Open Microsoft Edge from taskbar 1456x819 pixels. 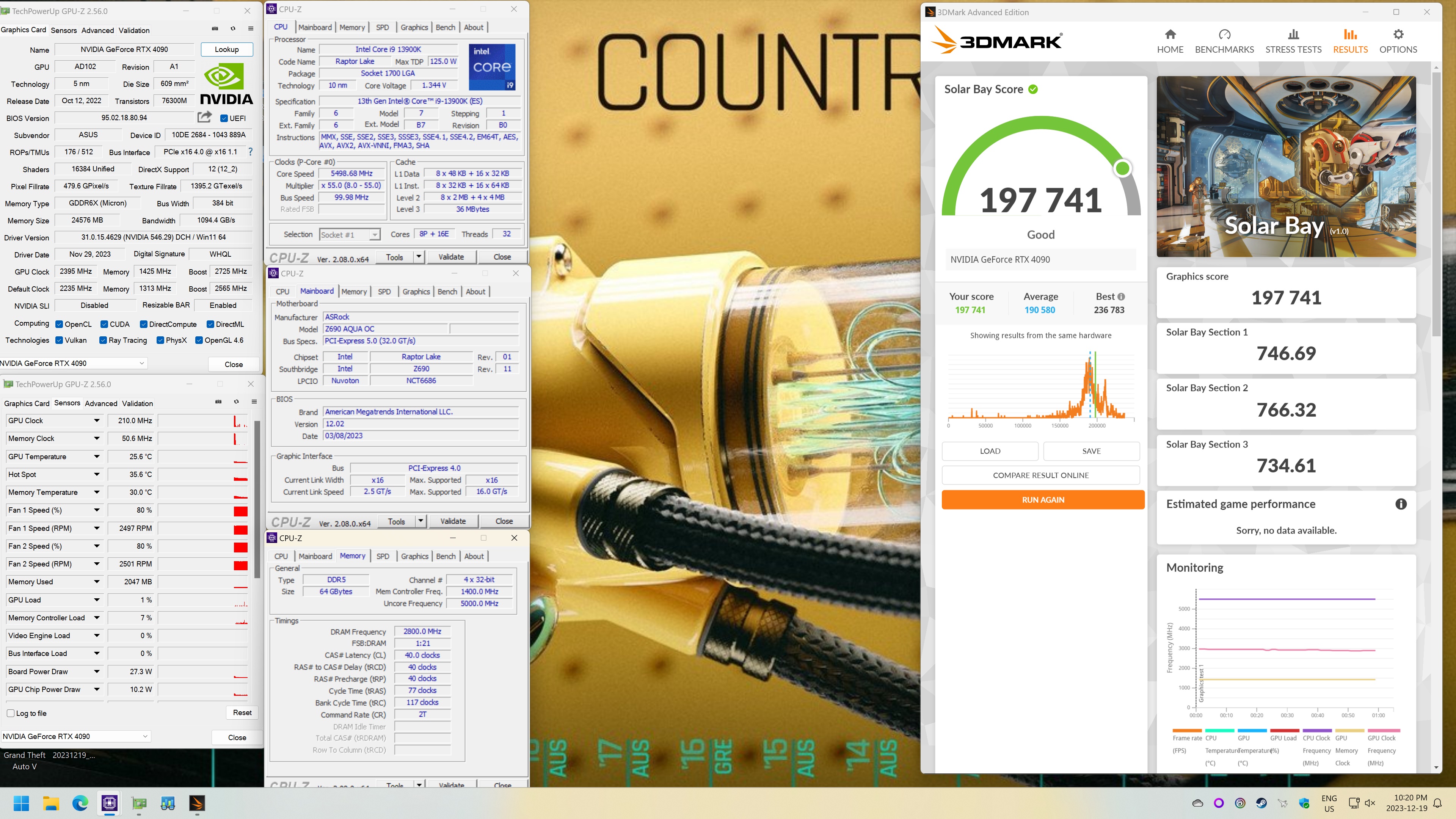(80, 803)
